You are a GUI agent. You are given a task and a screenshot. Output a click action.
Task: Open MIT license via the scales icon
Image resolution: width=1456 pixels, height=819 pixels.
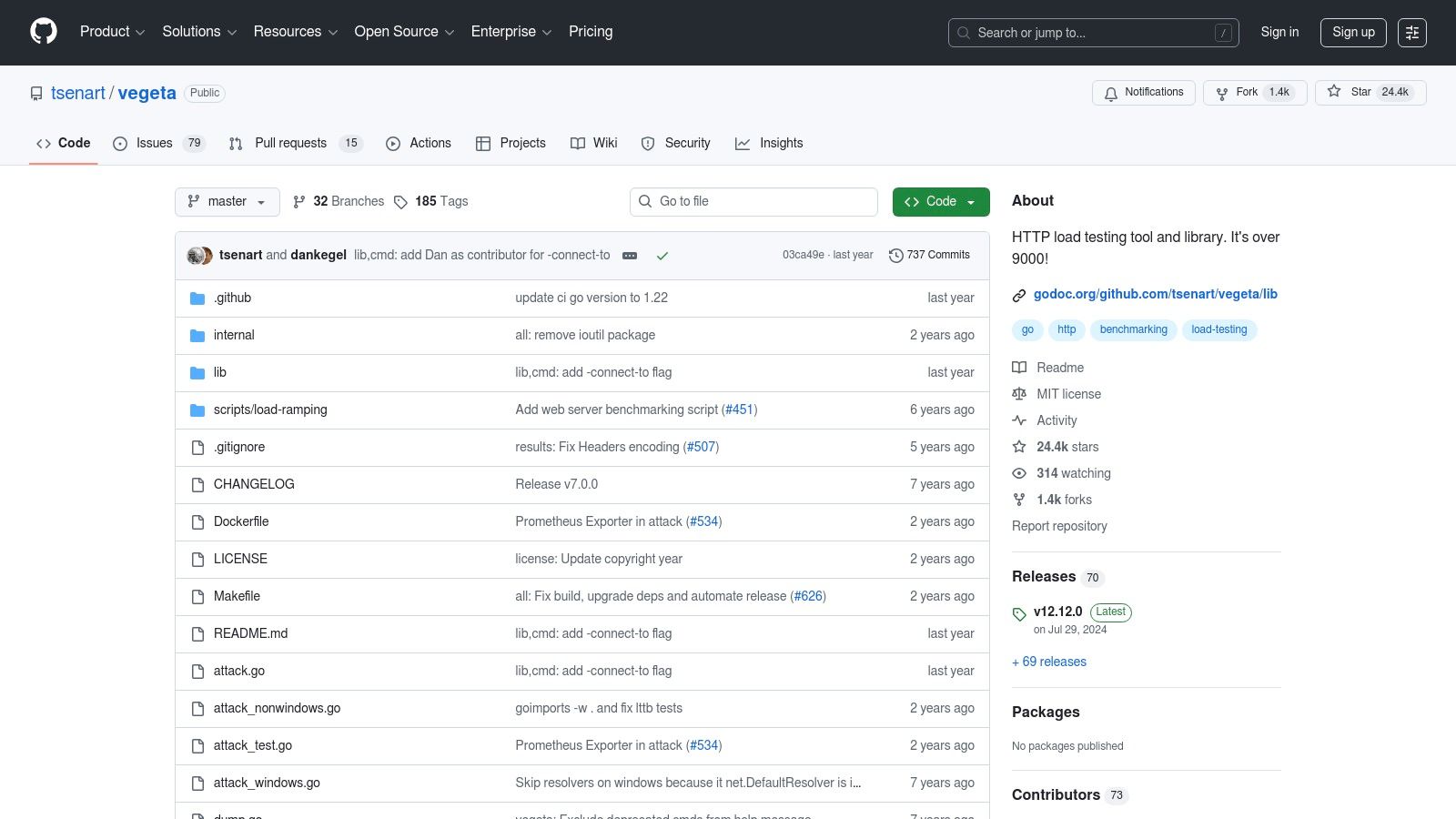click(1019, 393)
